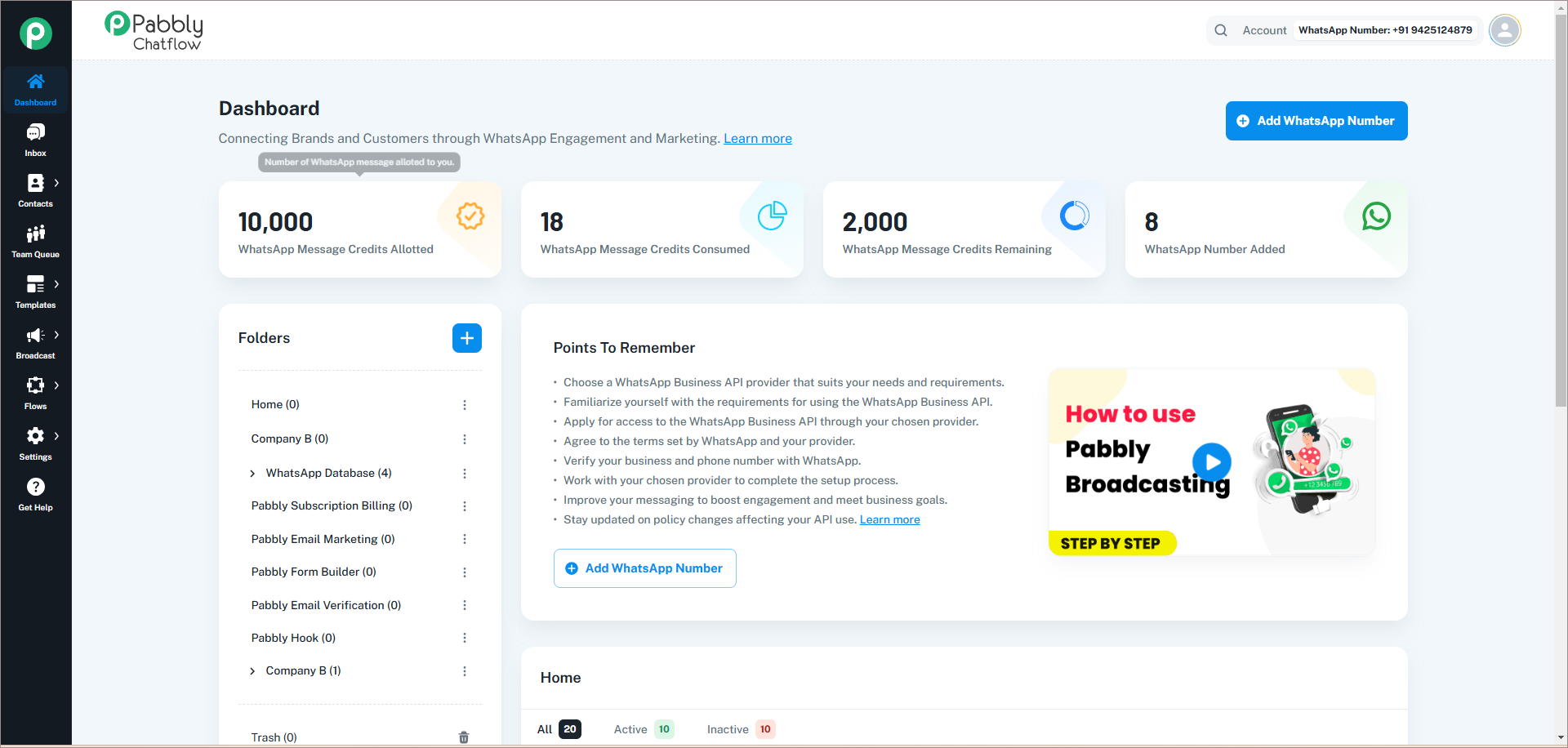Screen dimensions: 1568x748
Task: Click the search magnifier icon in header
Action: [1221, 30]
